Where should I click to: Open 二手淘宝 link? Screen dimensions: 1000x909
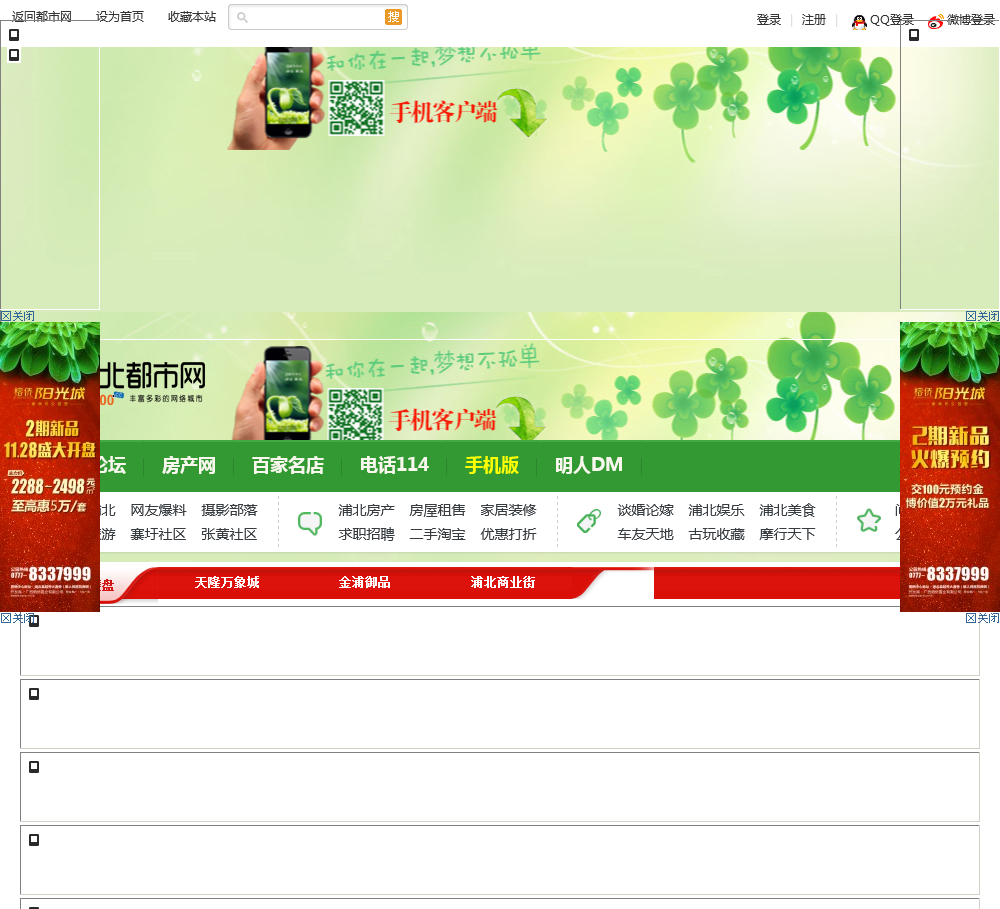point(437,534)
